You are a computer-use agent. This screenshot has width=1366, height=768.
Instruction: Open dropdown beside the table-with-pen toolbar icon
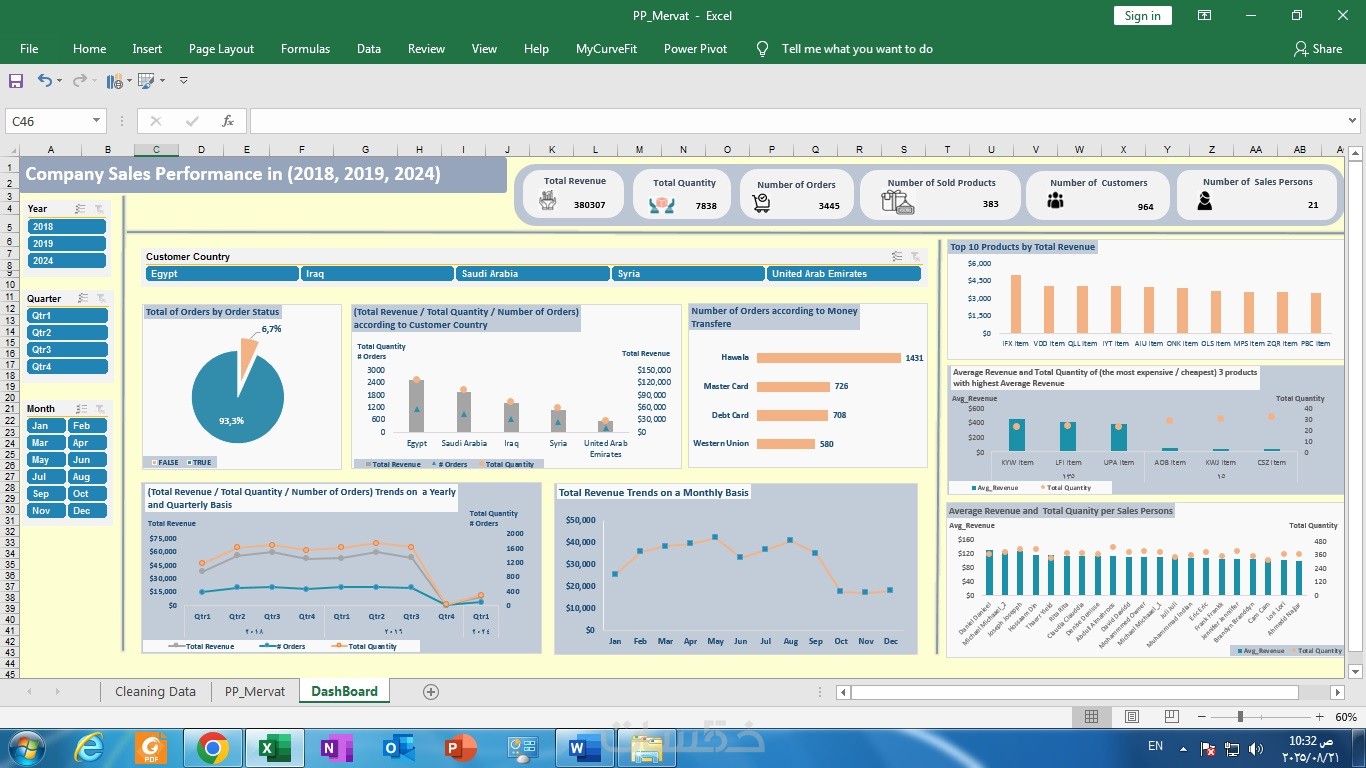point(162,80)
